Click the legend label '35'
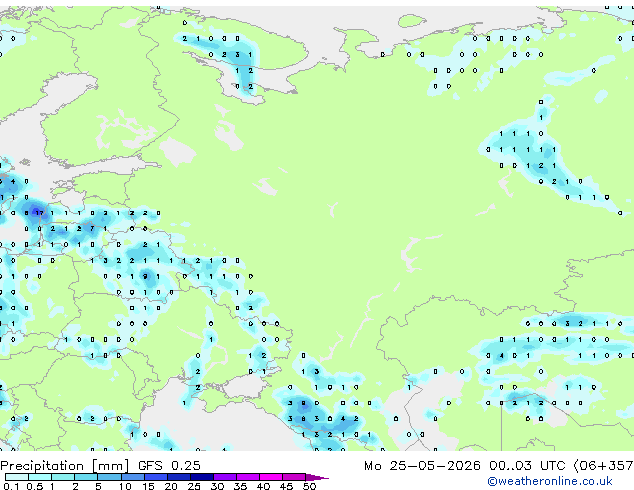 click(240, 486)
